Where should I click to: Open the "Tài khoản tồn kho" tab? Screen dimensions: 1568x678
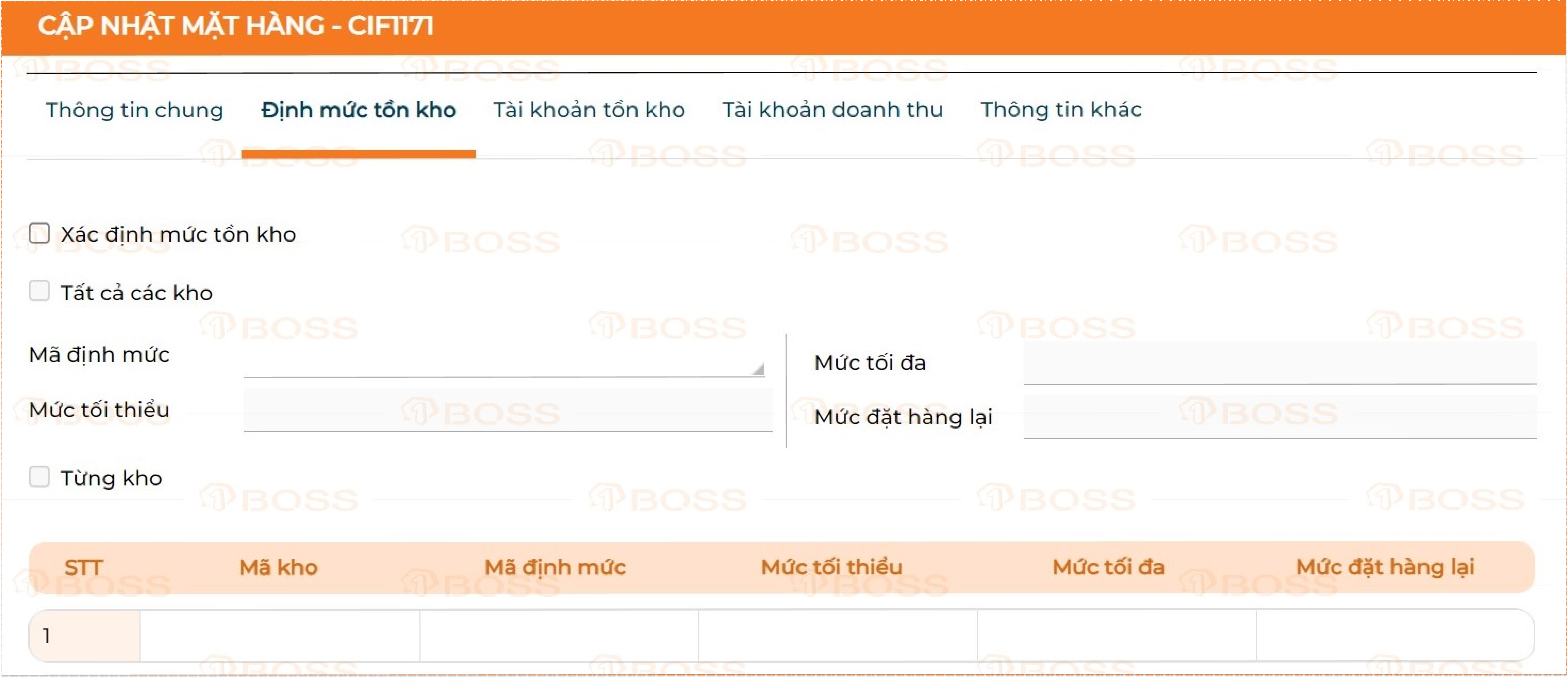pyautogui.click(x=589, y=110)
